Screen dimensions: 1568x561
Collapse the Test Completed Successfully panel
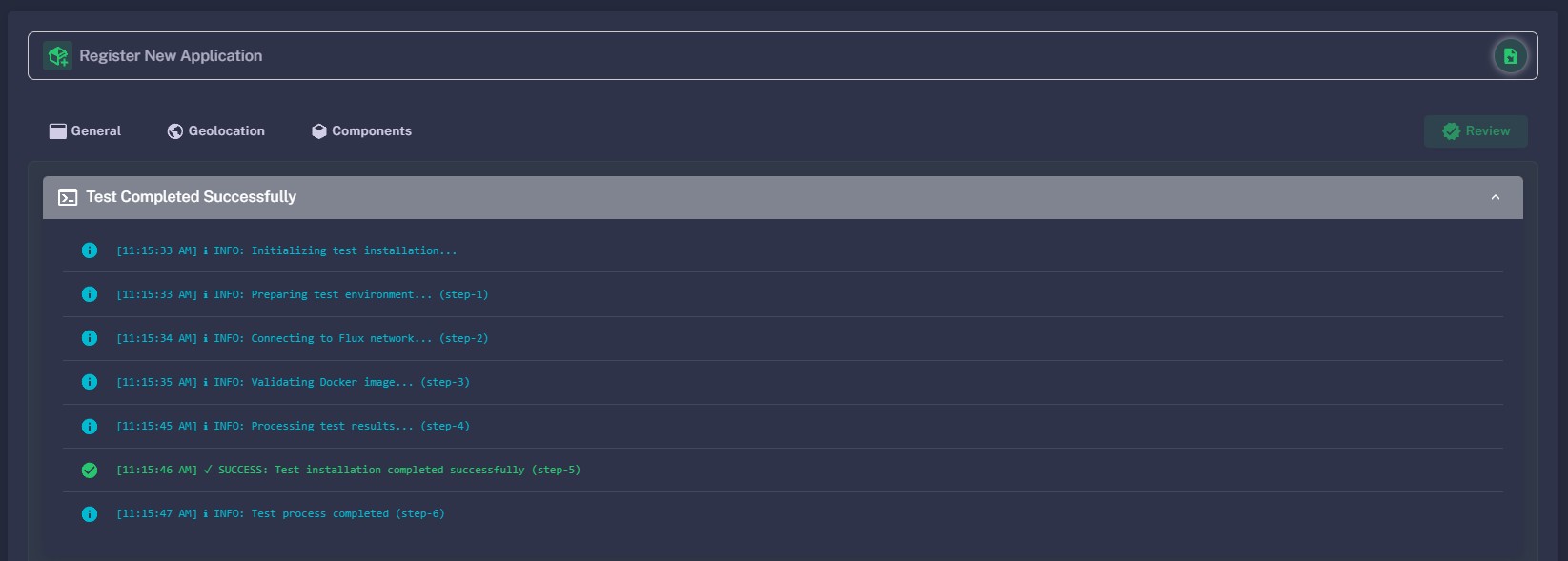(x=1495, y=197)
